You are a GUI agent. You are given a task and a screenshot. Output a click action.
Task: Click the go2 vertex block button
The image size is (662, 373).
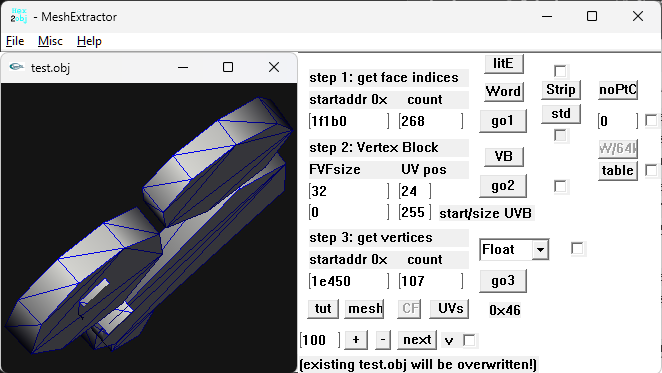(503, 186)
